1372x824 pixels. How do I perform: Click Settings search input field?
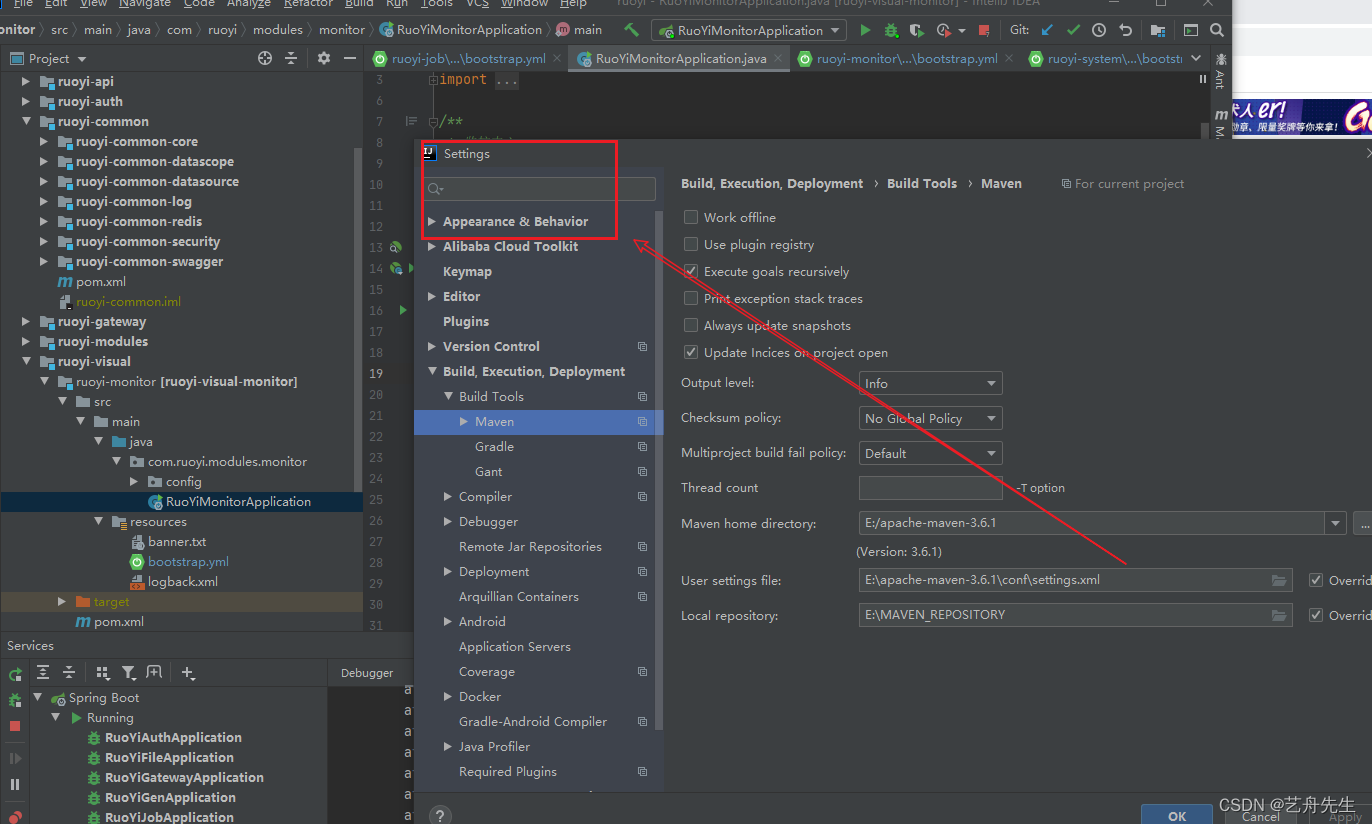[540, 189]
